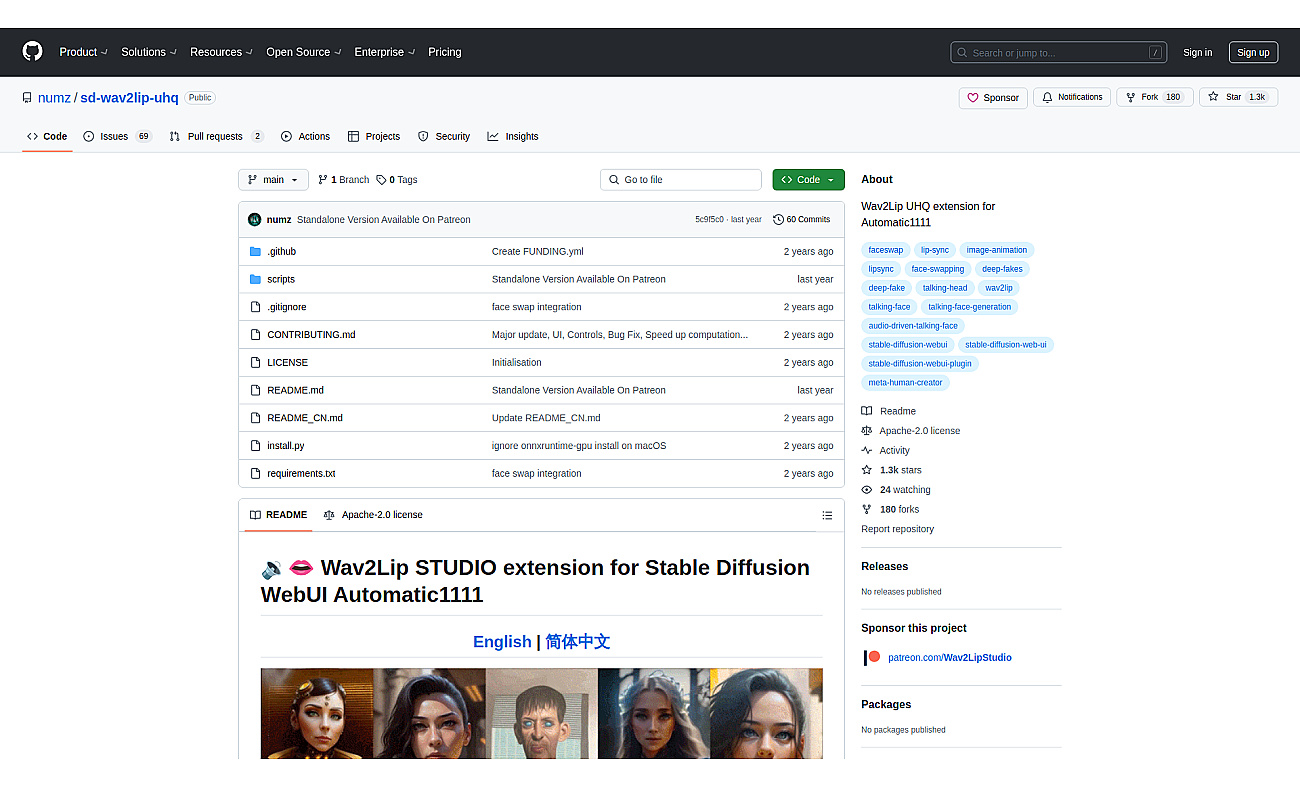Open the 60 Commits history
Image resolution: width=1300 pixels, height=788 pixels.
click(802, 219)
